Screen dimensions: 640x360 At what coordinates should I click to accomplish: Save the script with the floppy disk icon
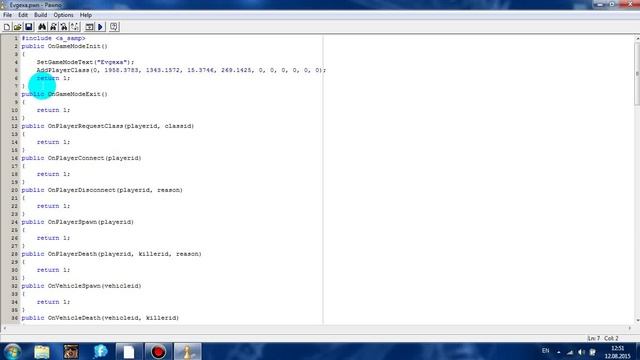pyautogui.click(x=29, y=27)
